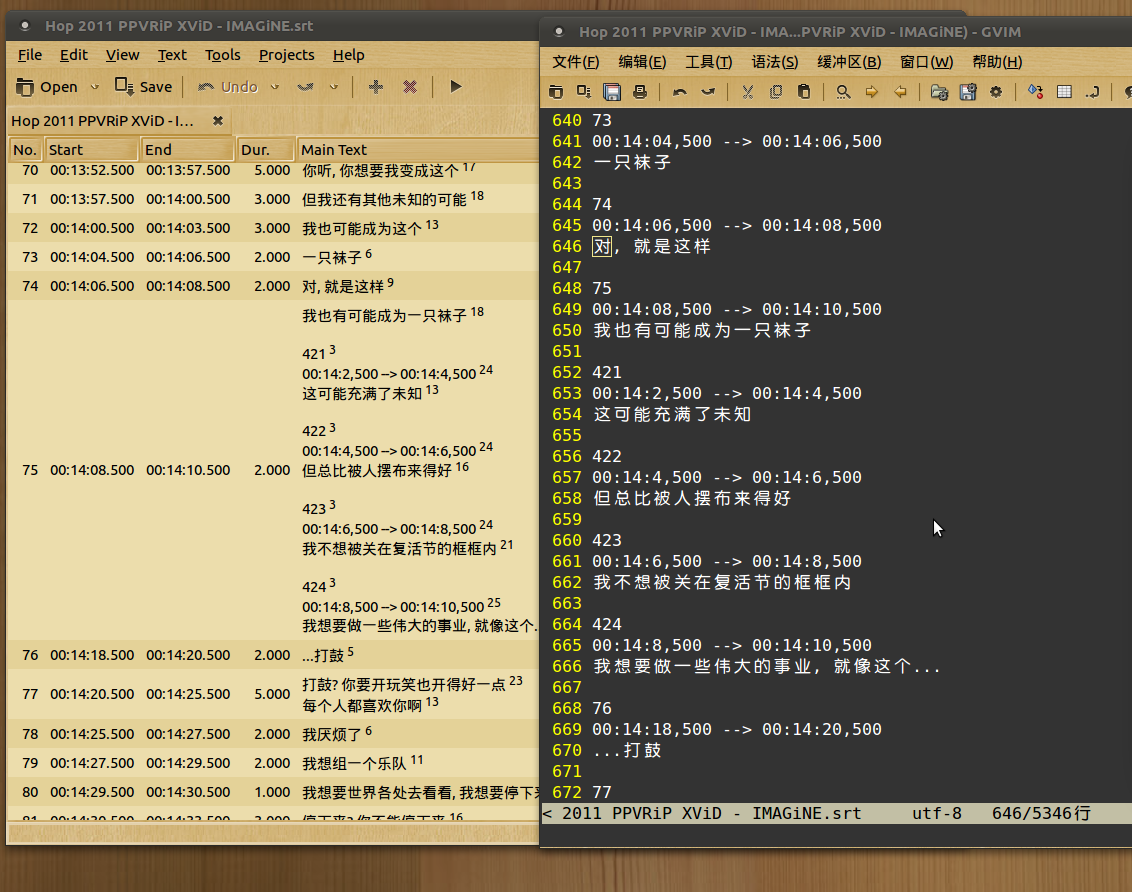The height and width of the screenshot is (892, 1132).
Task: Click the Save button in the subtitle editor
Action: click(x=144, y=87)
